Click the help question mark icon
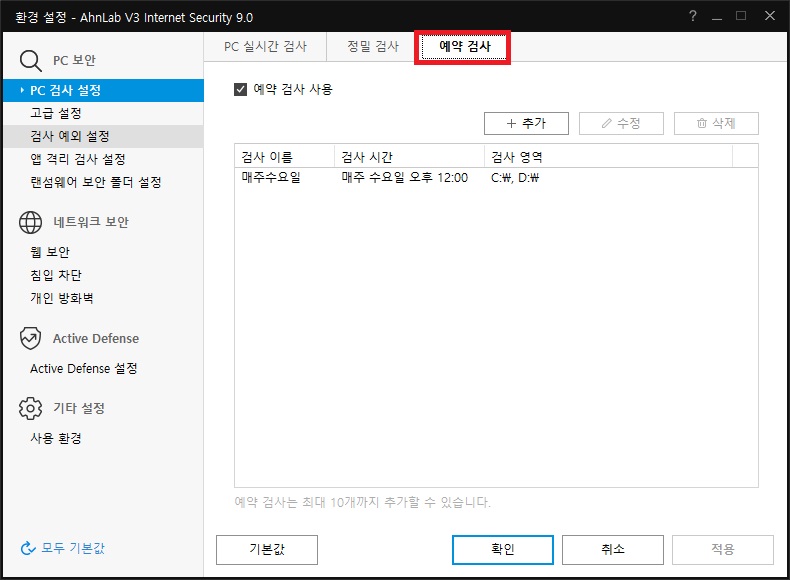This screenshot has width=790, height=580. click(692, 16)
